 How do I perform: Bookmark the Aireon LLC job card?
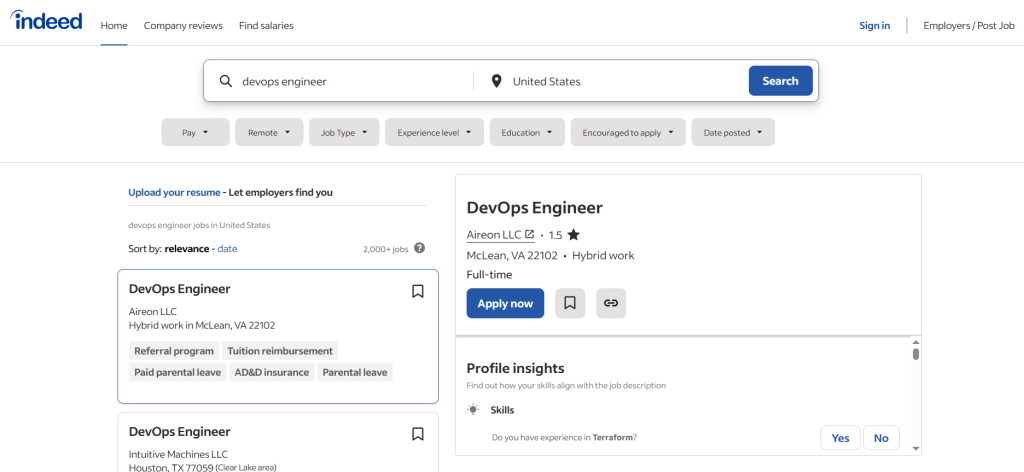(x=418, y=291)
